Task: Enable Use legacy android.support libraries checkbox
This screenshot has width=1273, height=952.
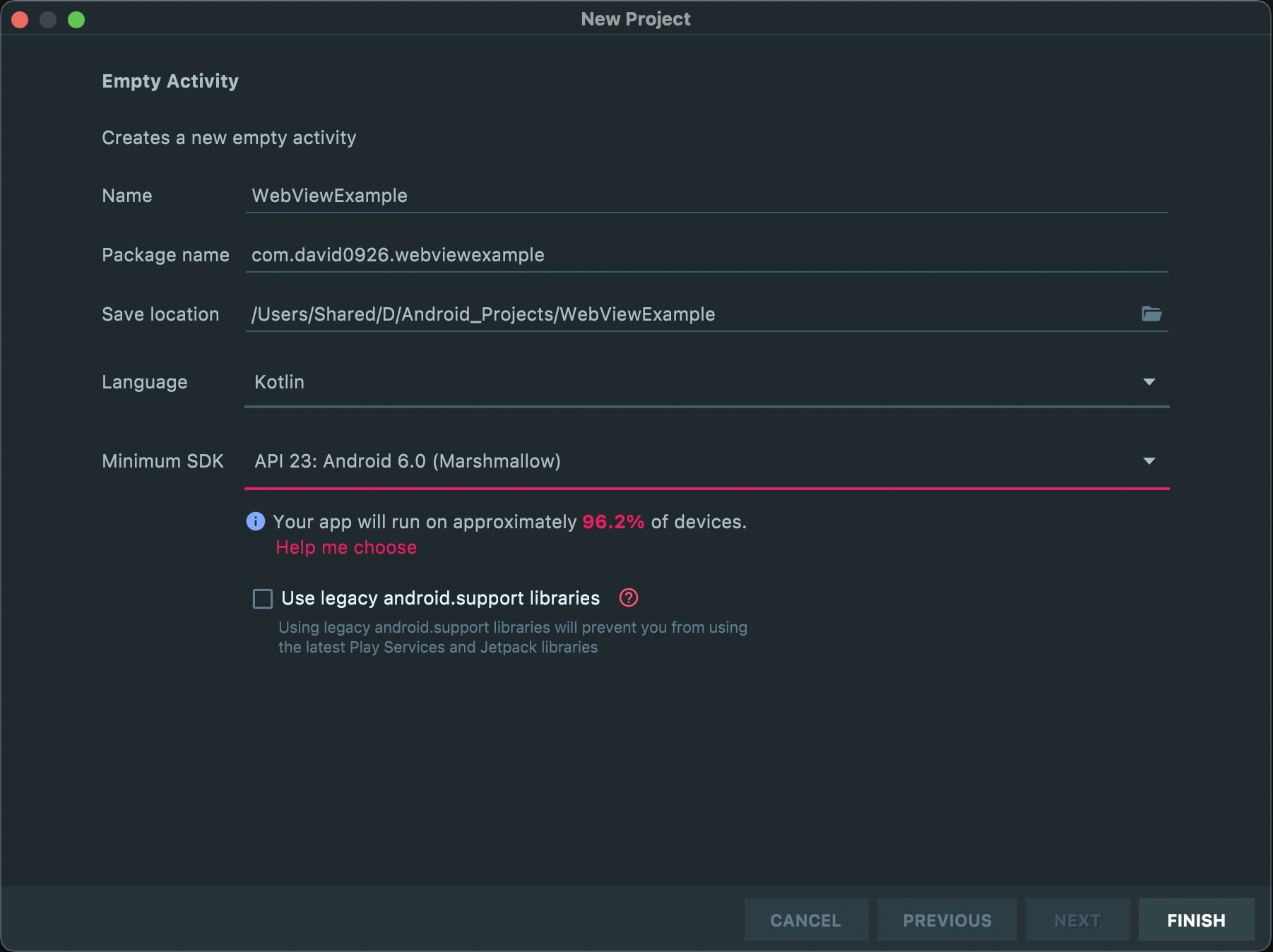Action: point(263,599)
